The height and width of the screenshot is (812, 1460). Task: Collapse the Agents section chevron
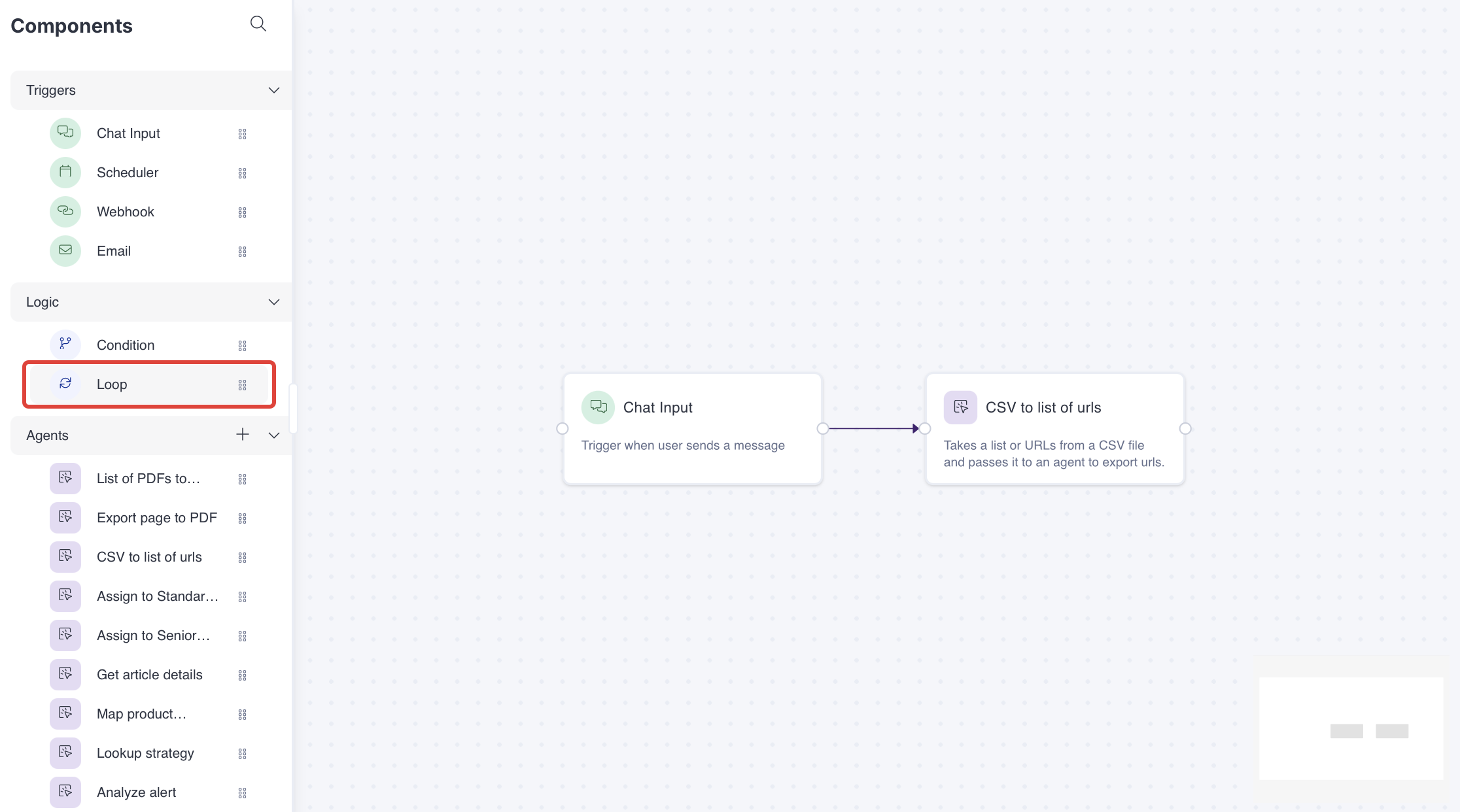coord(274,435)
